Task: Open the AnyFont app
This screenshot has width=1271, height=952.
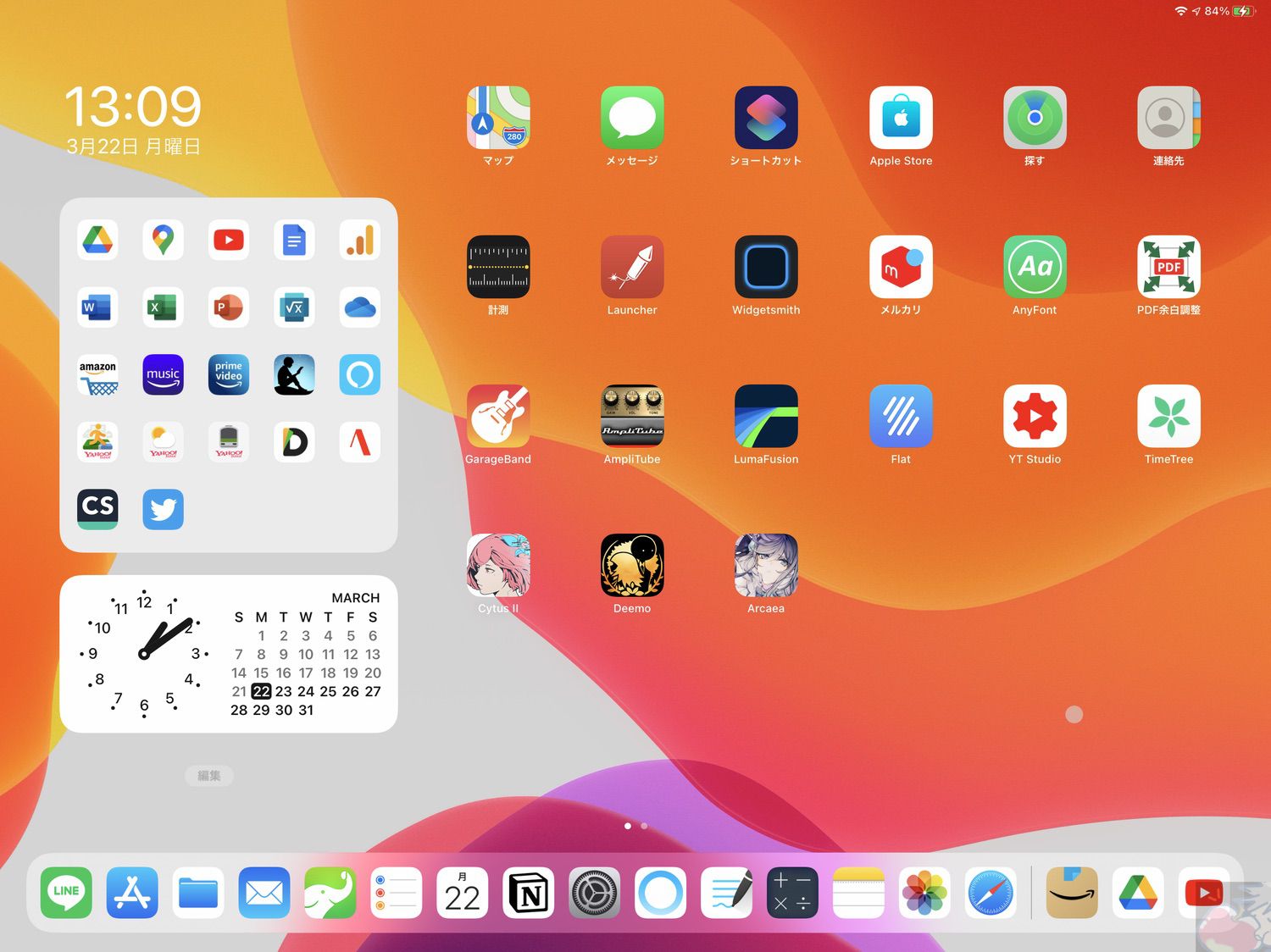Action: click(1035, 267)
